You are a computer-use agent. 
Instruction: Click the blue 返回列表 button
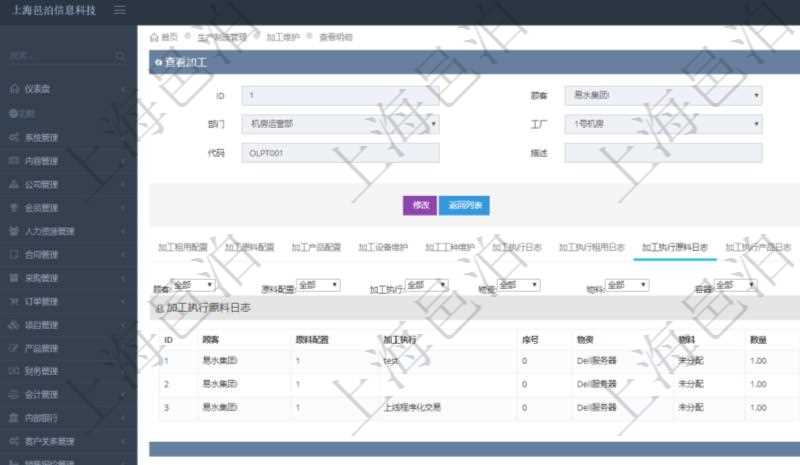464,205
